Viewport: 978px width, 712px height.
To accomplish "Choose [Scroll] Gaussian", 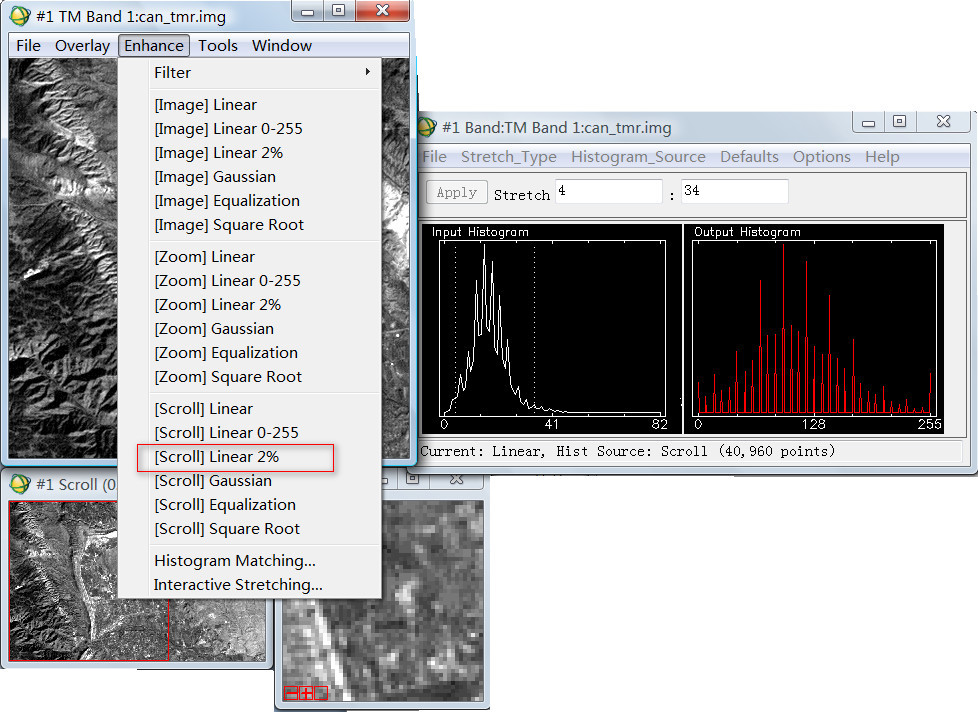I will pyautogui.click(x=213, y=481).
